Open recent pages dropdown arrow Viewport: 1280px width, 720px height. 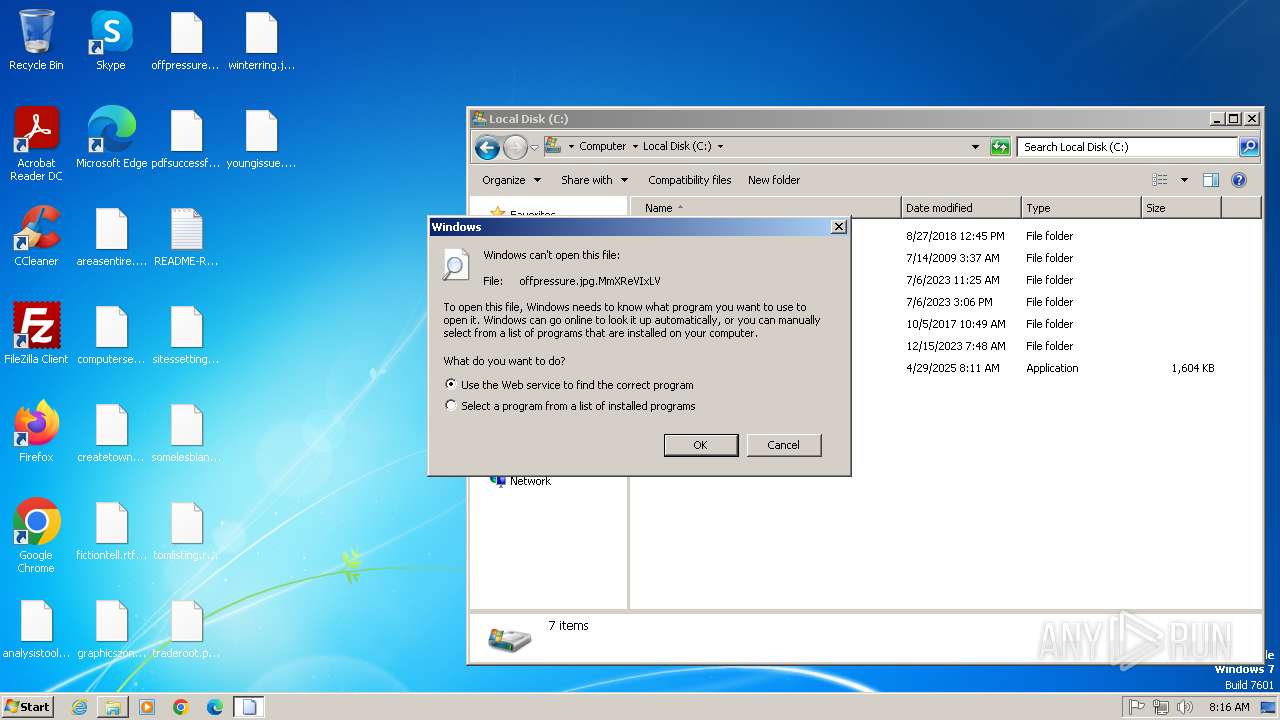535,148
